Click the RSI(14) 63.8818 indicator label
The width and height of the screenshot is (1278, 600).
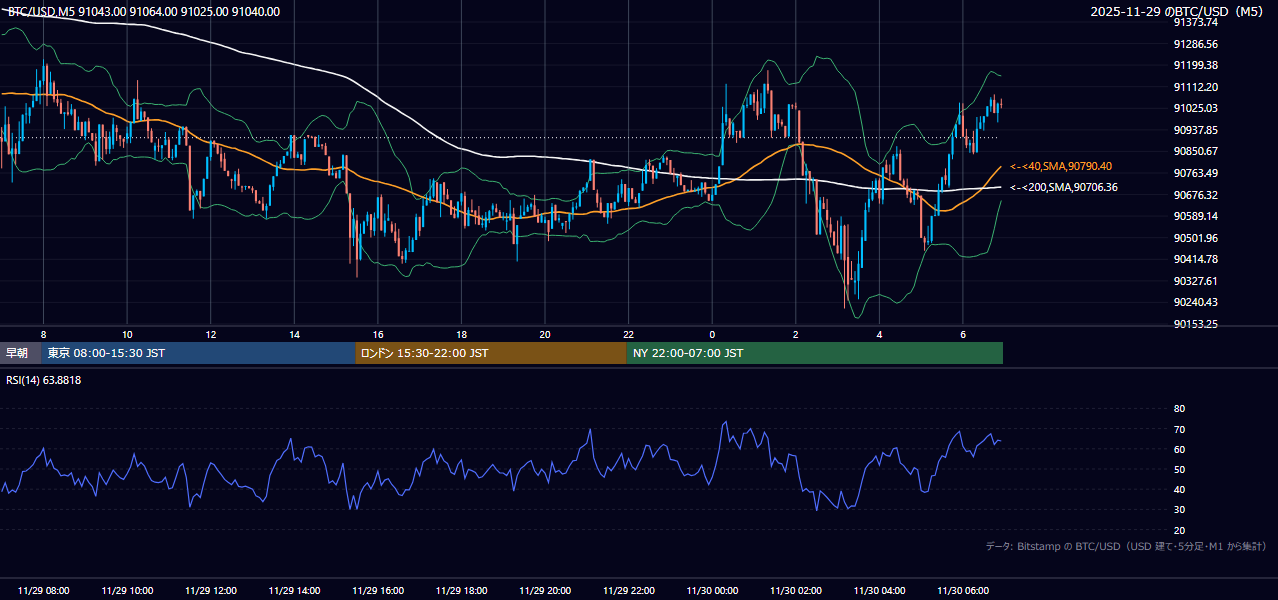(x=44, y=380)
